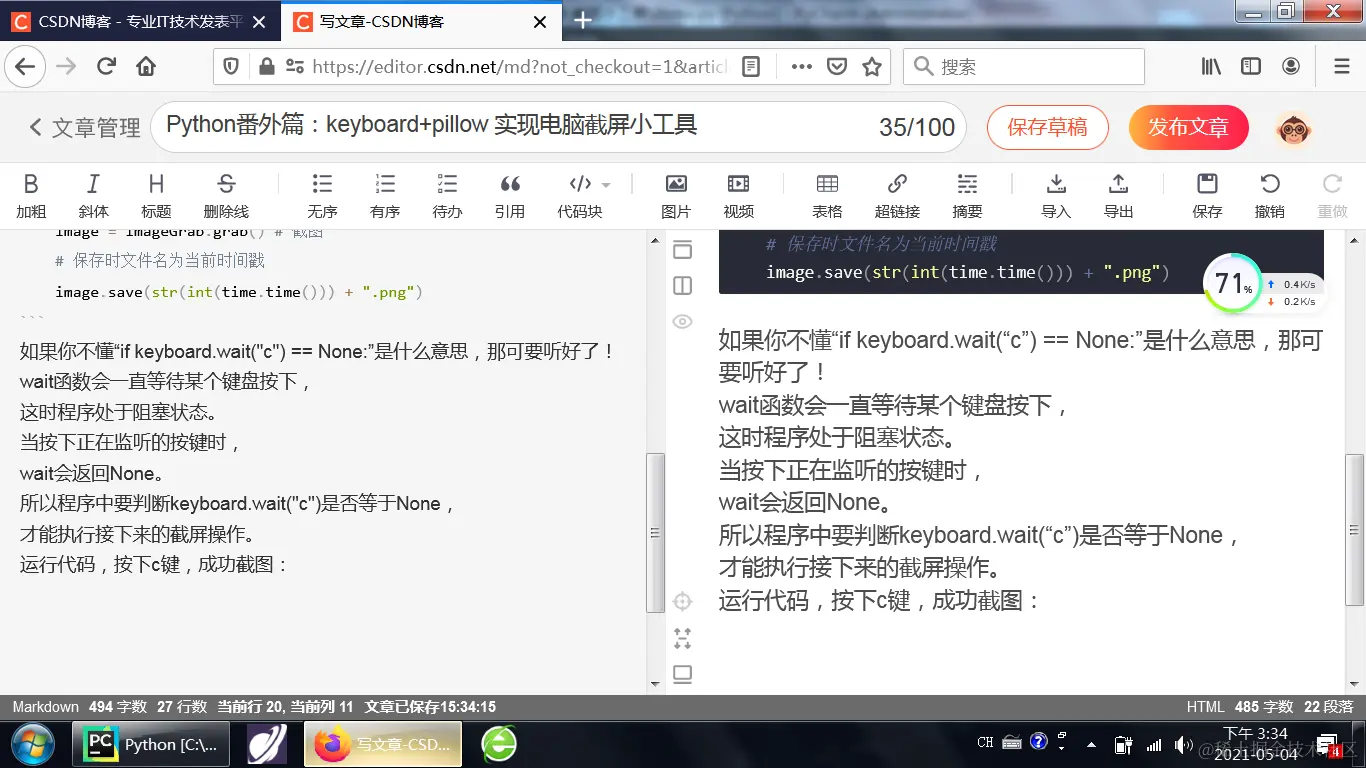
Task: Switch to PyCharm Python taskbar item
Action: point(151,744)
